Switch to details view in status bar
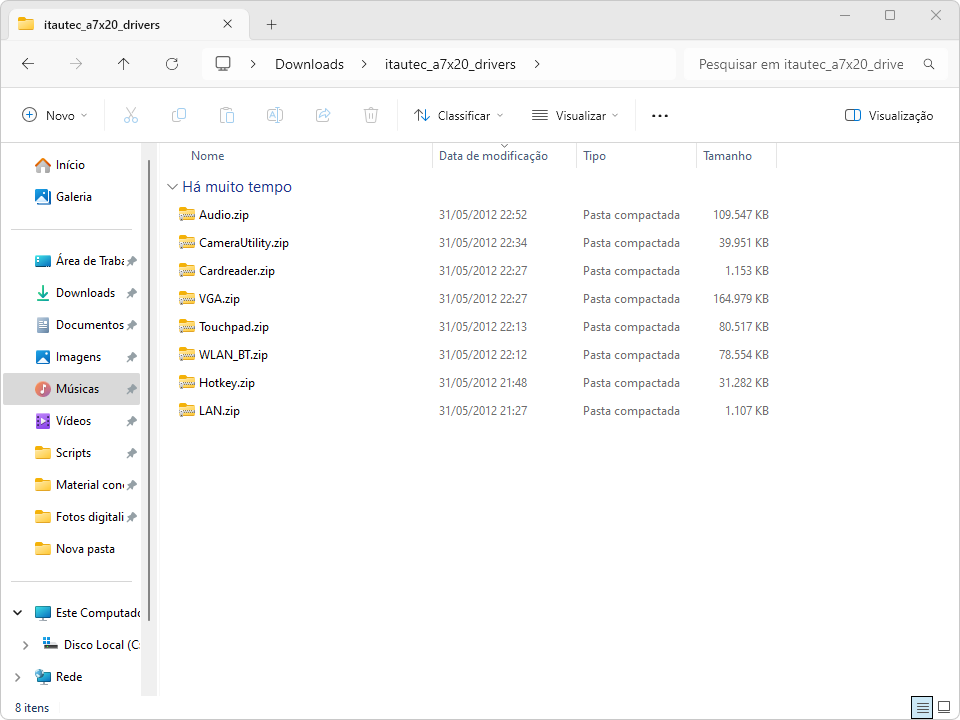 tap(921, 708)
